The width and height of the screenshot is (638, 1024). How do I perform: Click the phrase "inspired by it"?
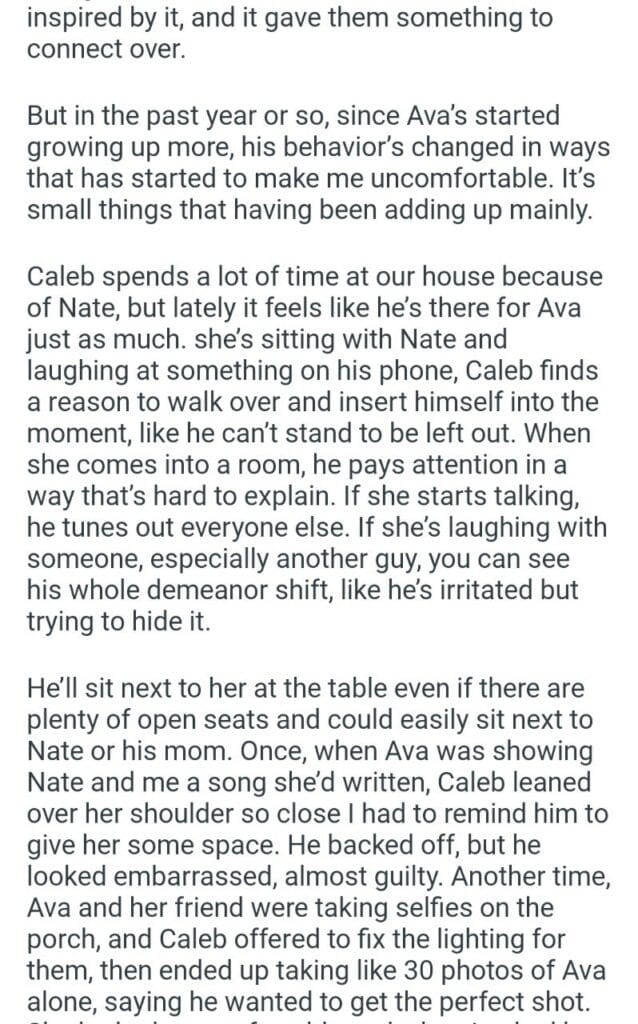pos(90,19)
